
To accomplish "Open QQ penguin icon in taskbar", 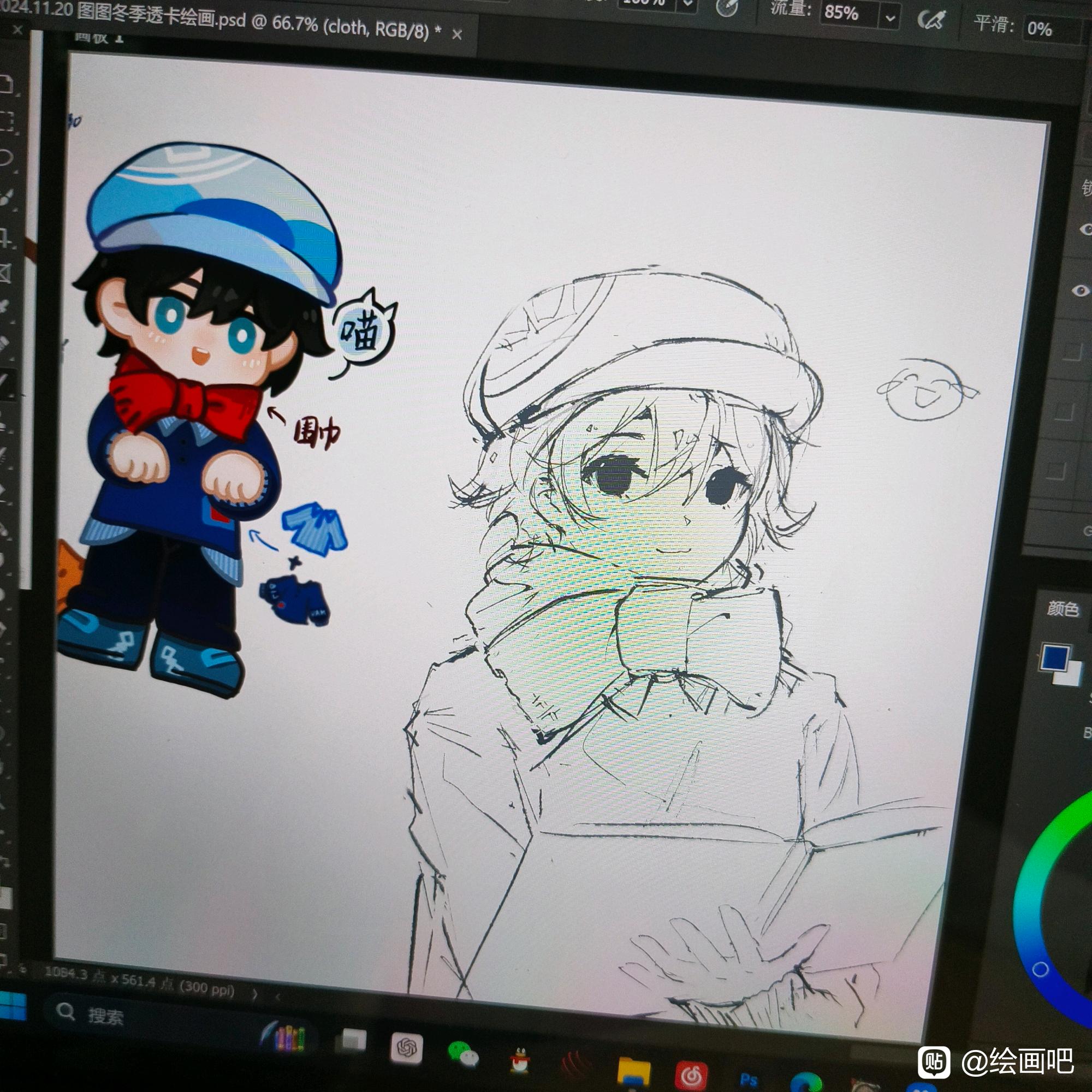I will pyautogui.click(x=519, y=1060).
